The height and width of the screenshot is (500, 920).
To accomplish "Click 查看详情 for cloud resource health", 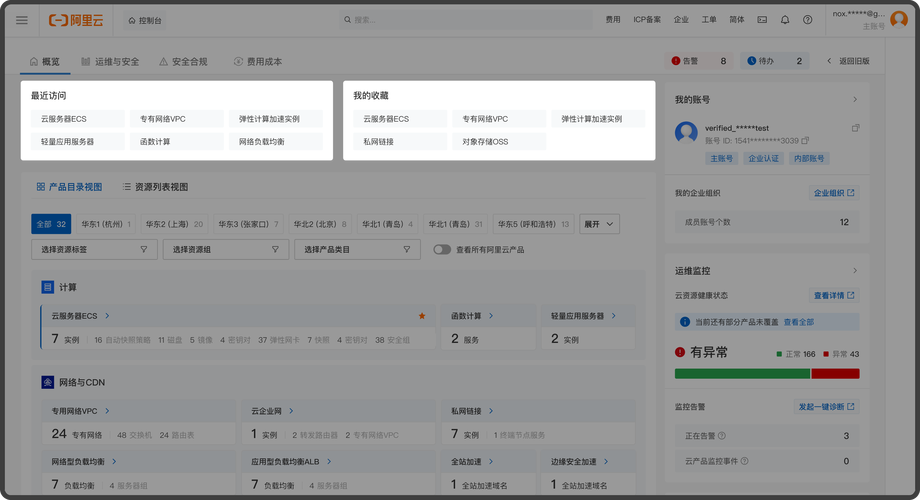I will click(x=834, y=295).
